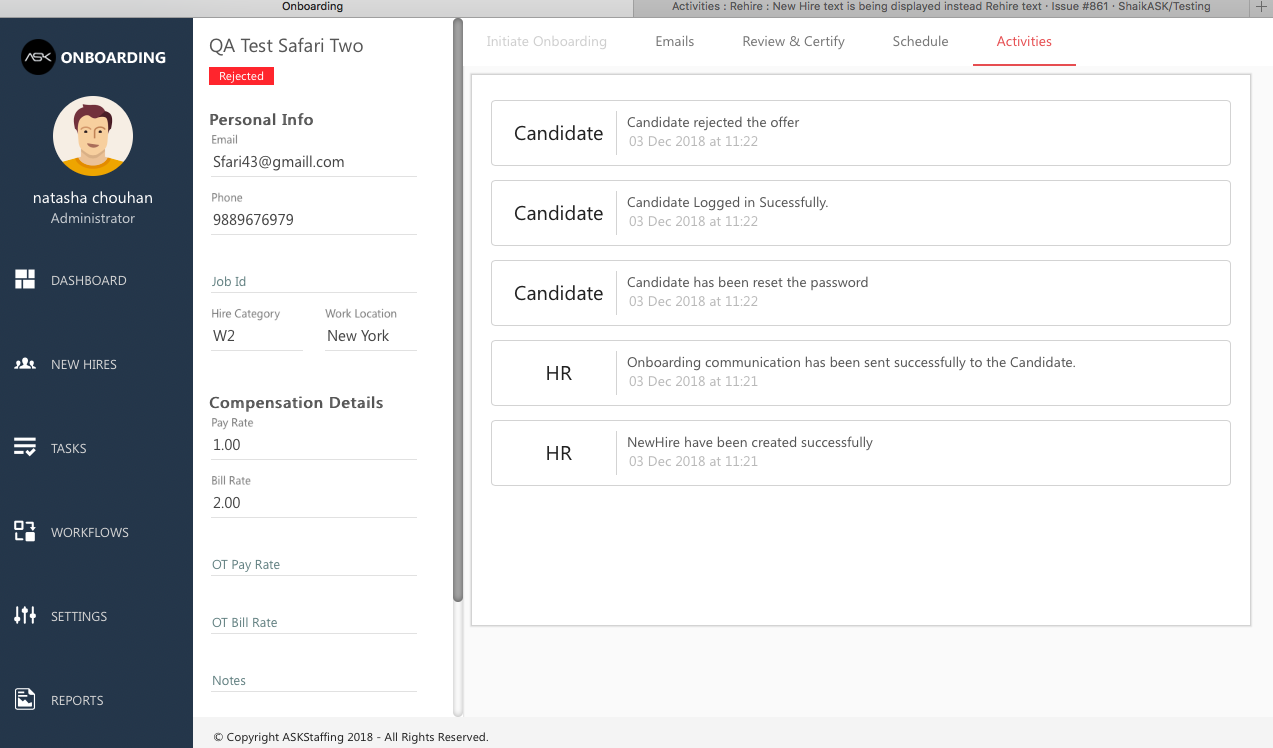Click Hire Category field showing W2

point(256,336)
